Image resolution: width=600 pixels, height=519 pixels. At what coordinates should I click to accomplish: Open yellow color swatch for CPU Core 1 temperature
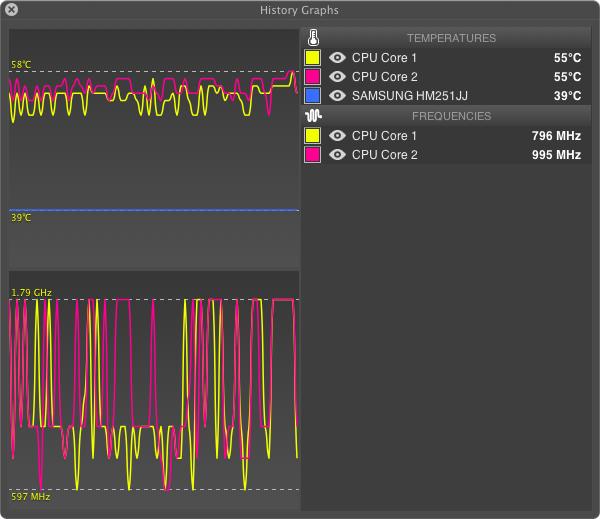coord(312,58)
